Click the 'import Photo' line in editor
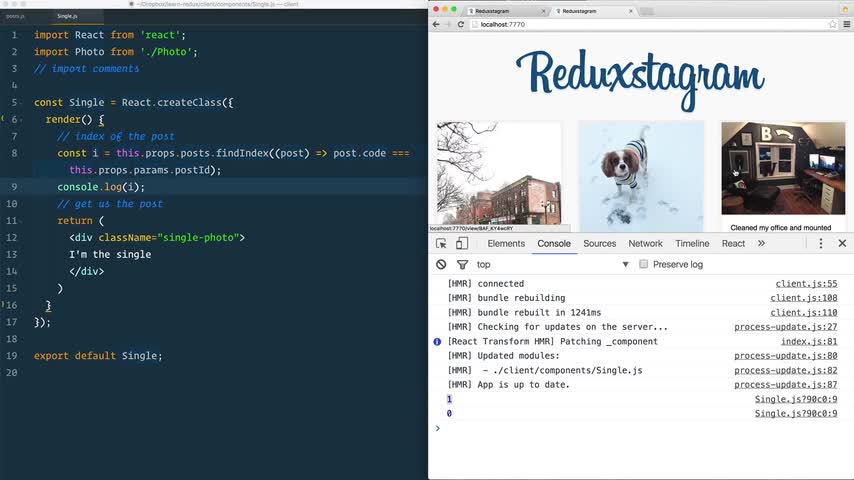This screenshot has width=854, height=480. pos(115,52)
